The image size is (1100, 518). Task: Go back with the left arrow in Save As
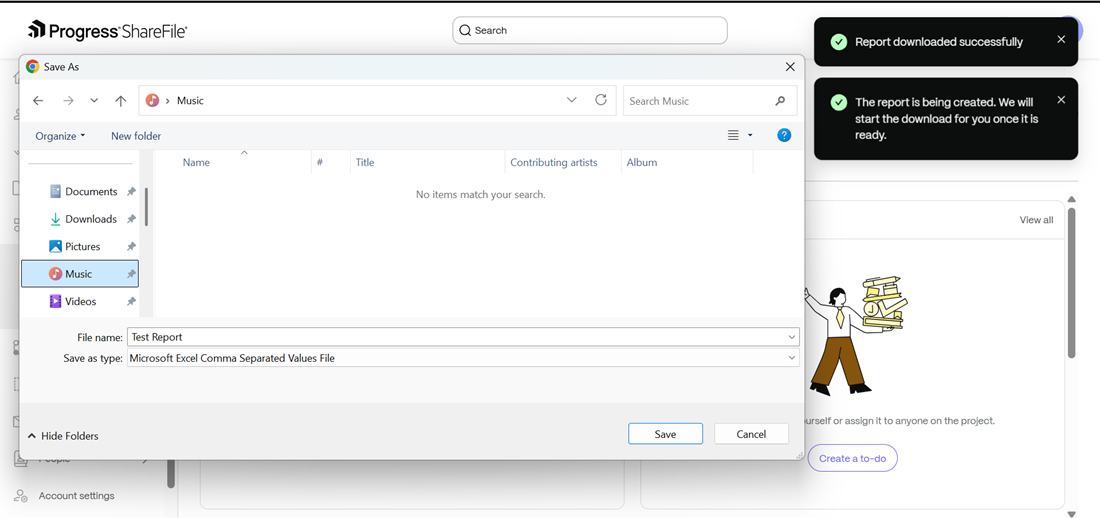point(38,100)
